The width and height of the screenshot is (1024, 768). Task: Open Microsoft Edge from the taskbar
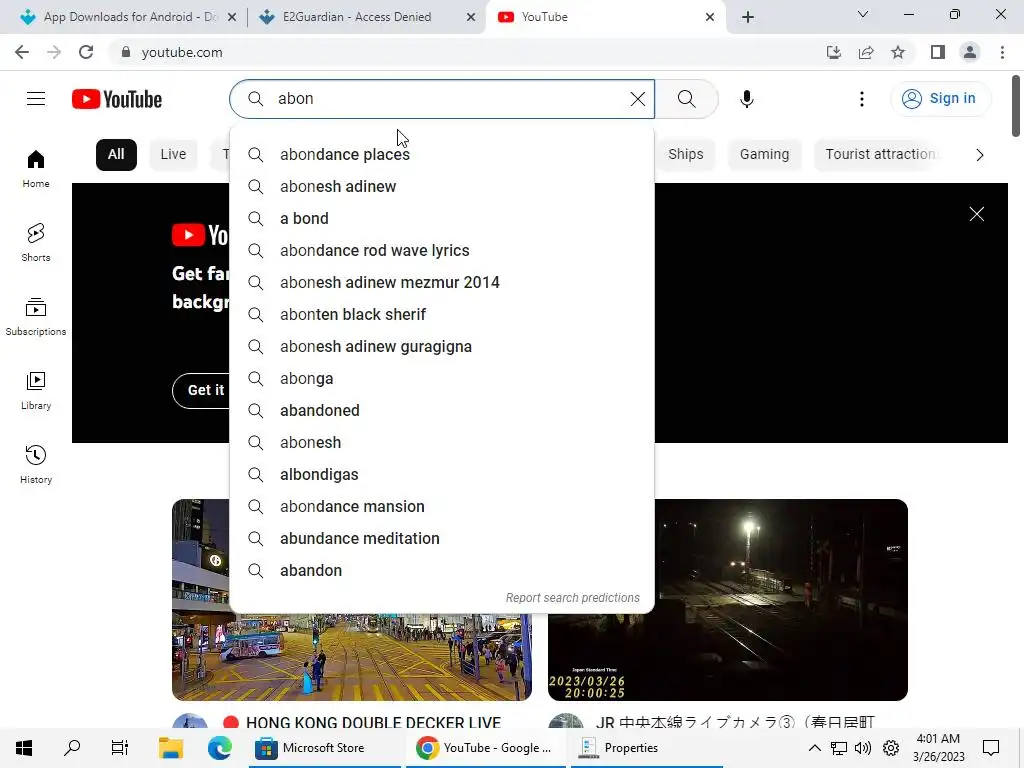(x=219, y=748)
